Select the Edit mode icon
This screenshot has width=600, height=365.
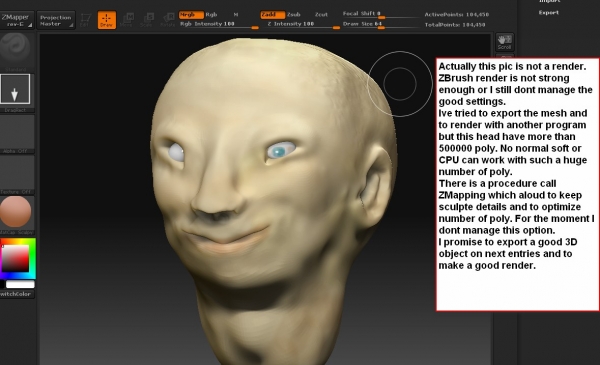pyautogui.click(x=85, y=20)
